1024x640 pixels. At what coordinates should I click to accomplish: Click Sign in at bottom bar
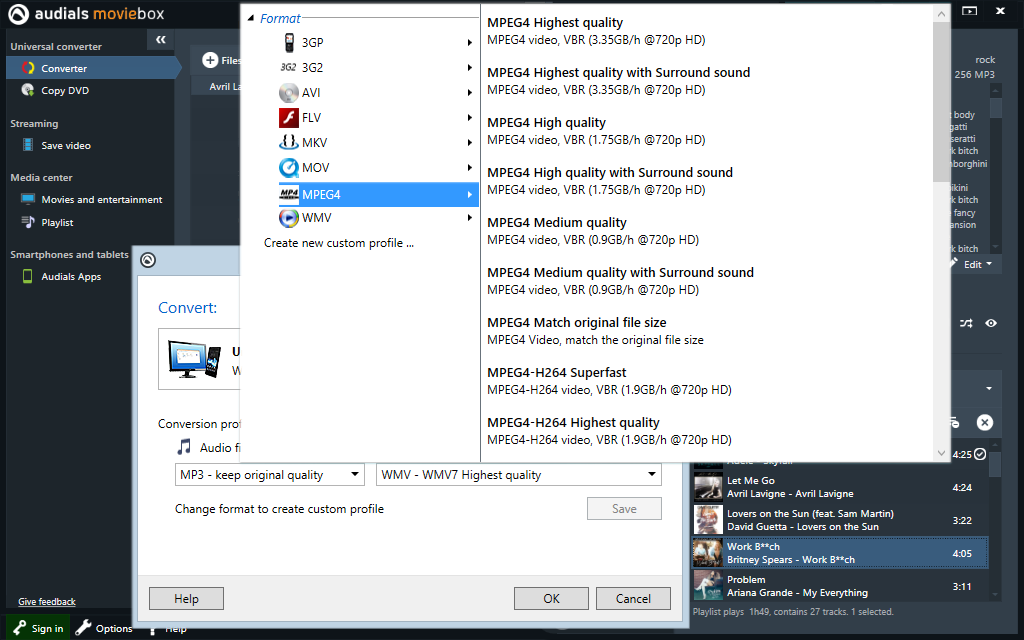click(39, 628)
